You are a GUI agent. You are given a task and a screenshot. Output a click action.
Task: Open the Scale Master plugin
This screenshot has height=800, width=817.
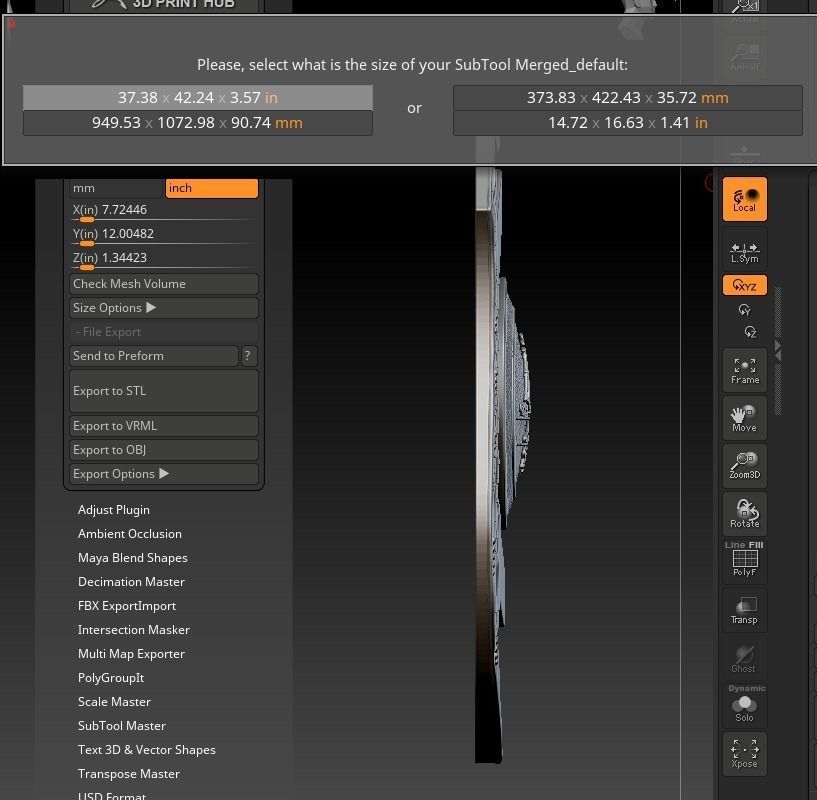[x=114, y=701]
